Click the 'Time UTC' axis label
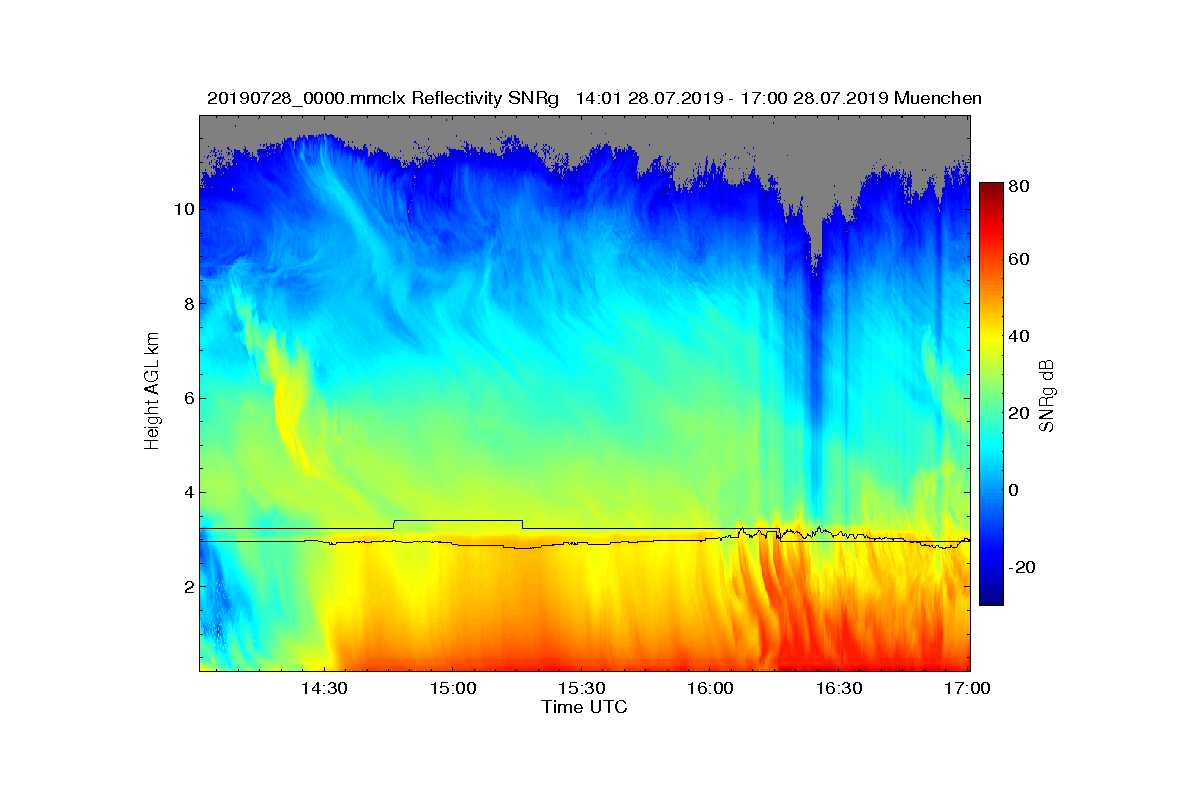Screen dimensions: 1200x800 tap(585, 707)
